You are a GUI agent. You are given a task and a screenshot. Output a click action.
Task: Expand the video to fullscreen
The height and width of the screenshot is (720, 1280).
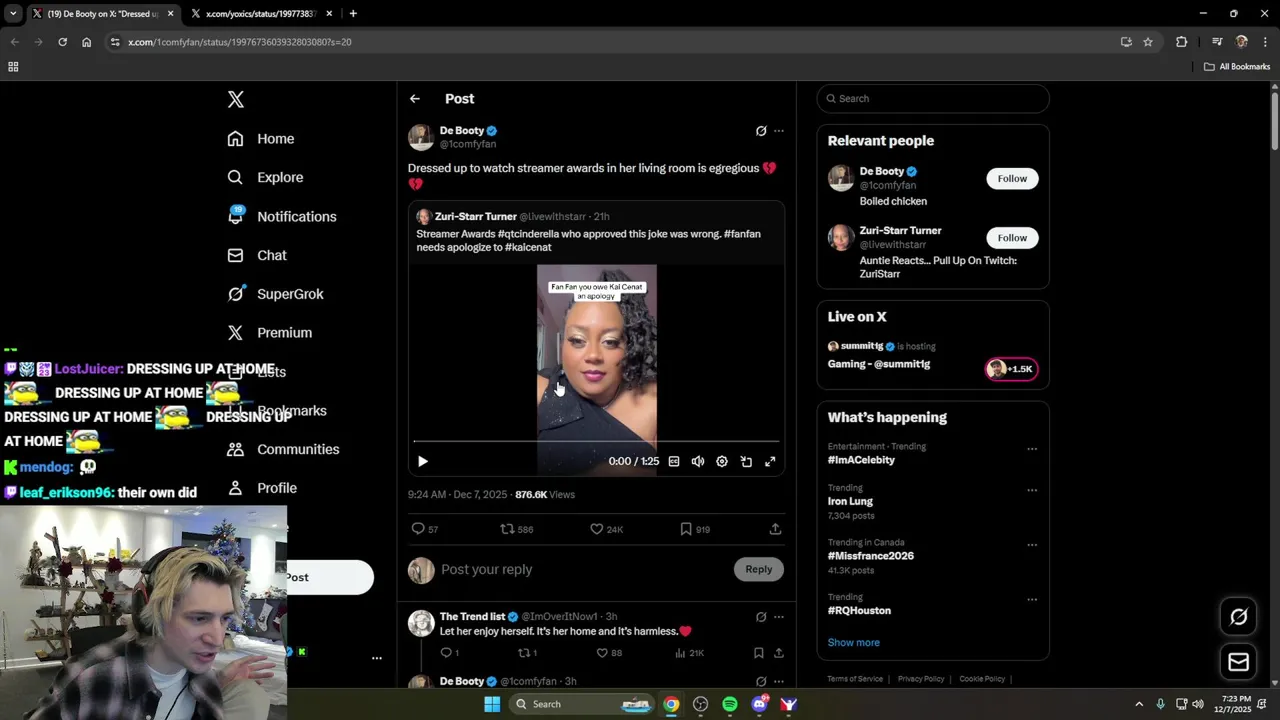tap(770, 461)
